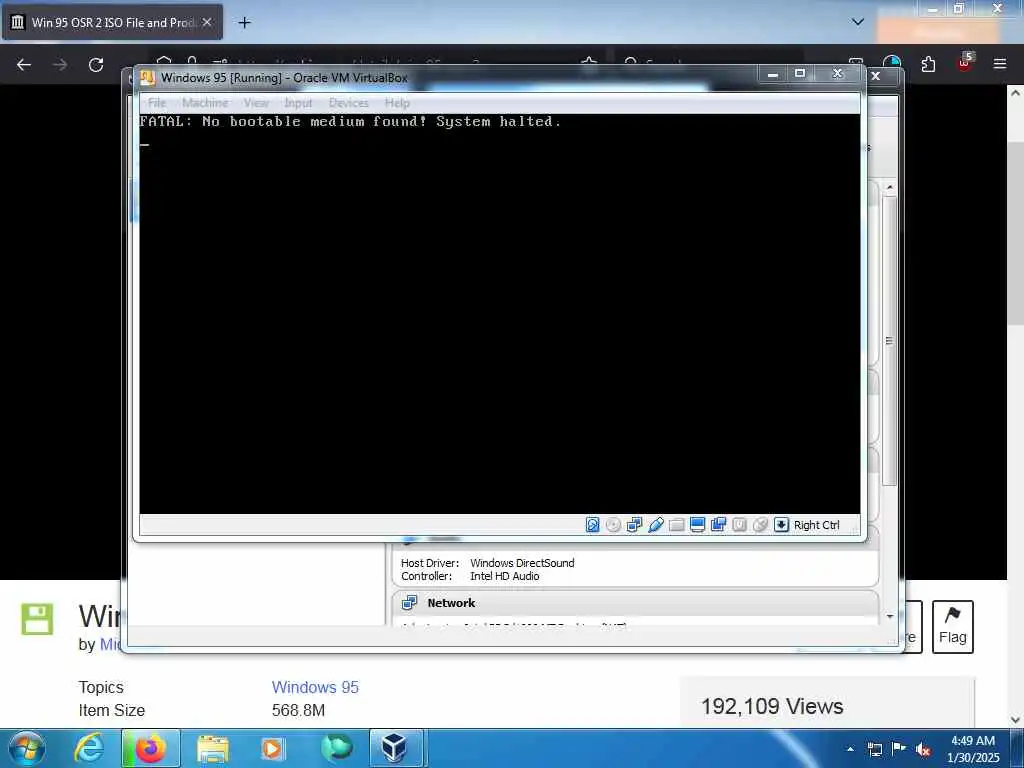This screenshot has width=1024, height=768.
Task: Go back in Firefox browser
Action: [x=24, y=65]
